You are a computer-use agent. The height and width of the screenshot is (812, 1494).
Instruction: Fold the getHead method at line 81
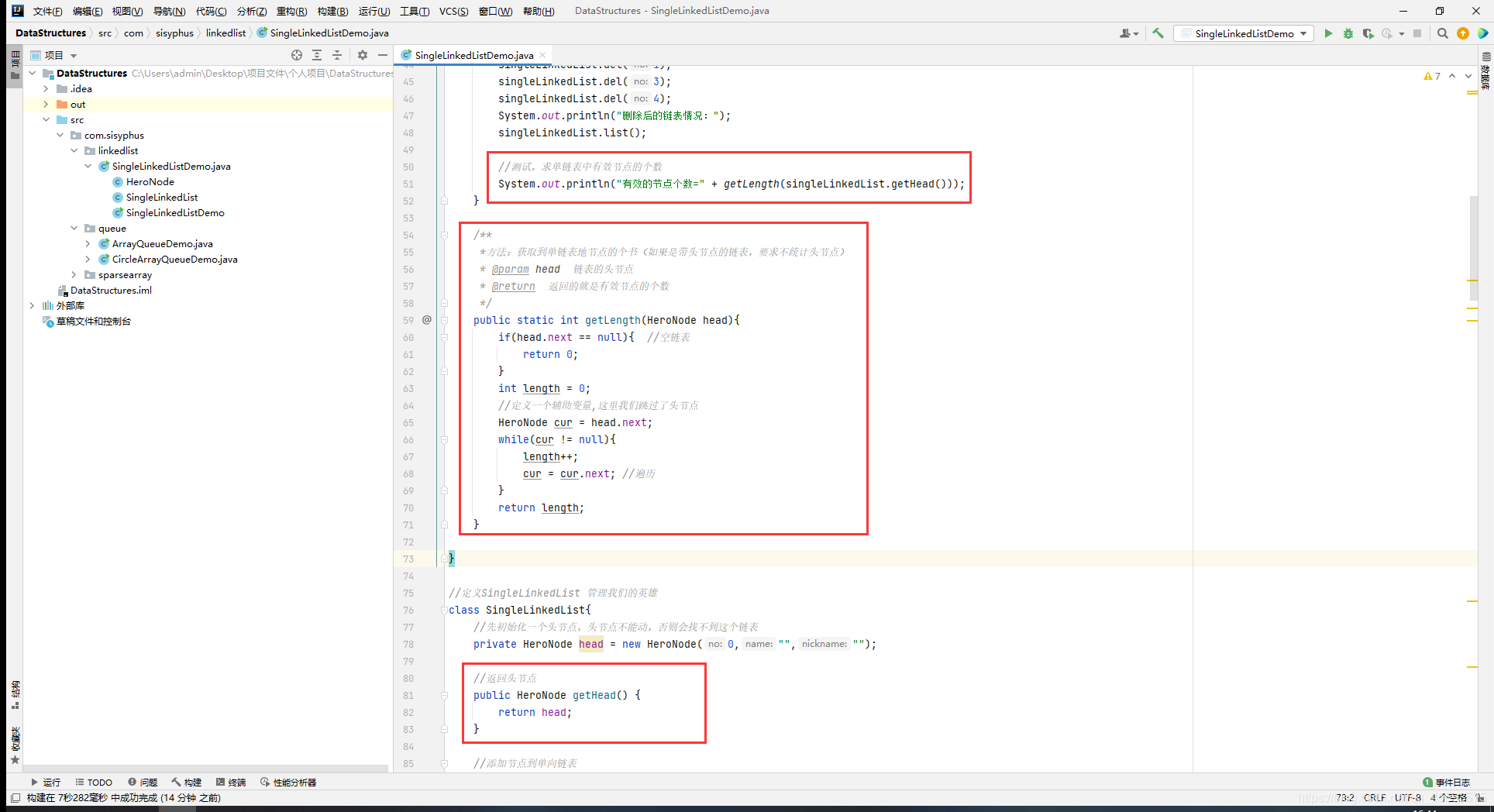tap(445, 695)
